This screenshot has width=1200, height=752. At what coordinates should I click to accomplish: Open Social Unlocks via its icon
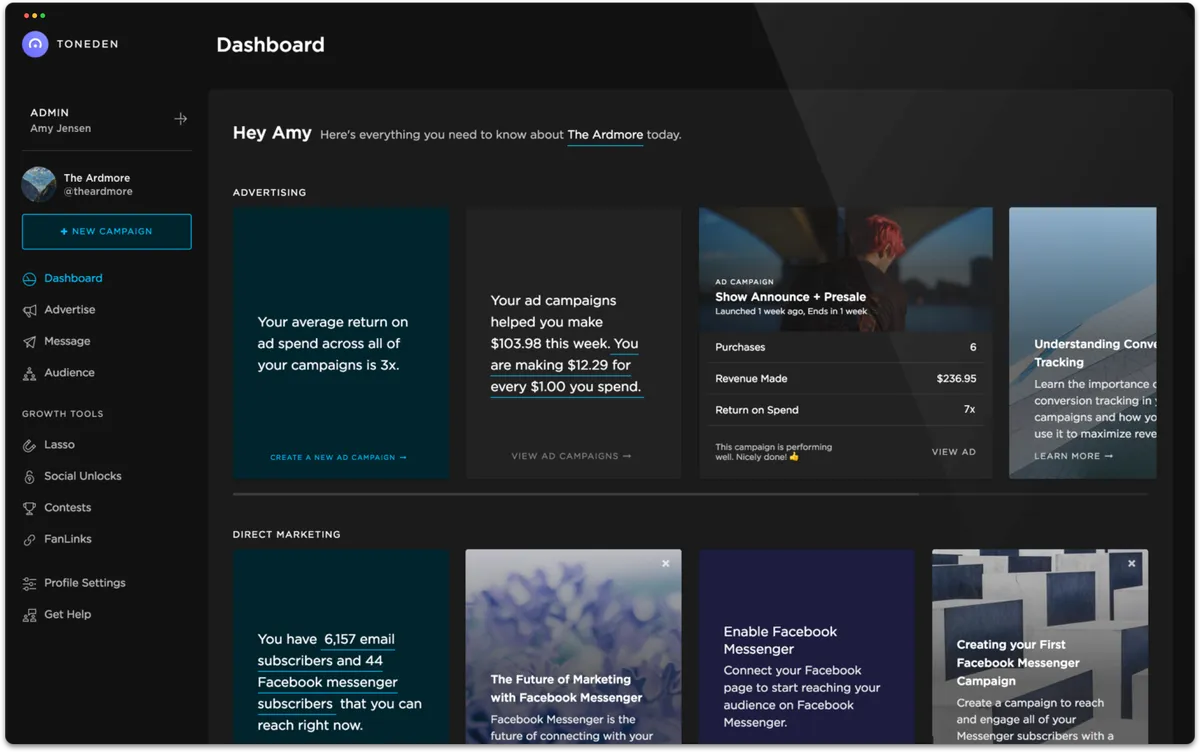tap(34, 476)
